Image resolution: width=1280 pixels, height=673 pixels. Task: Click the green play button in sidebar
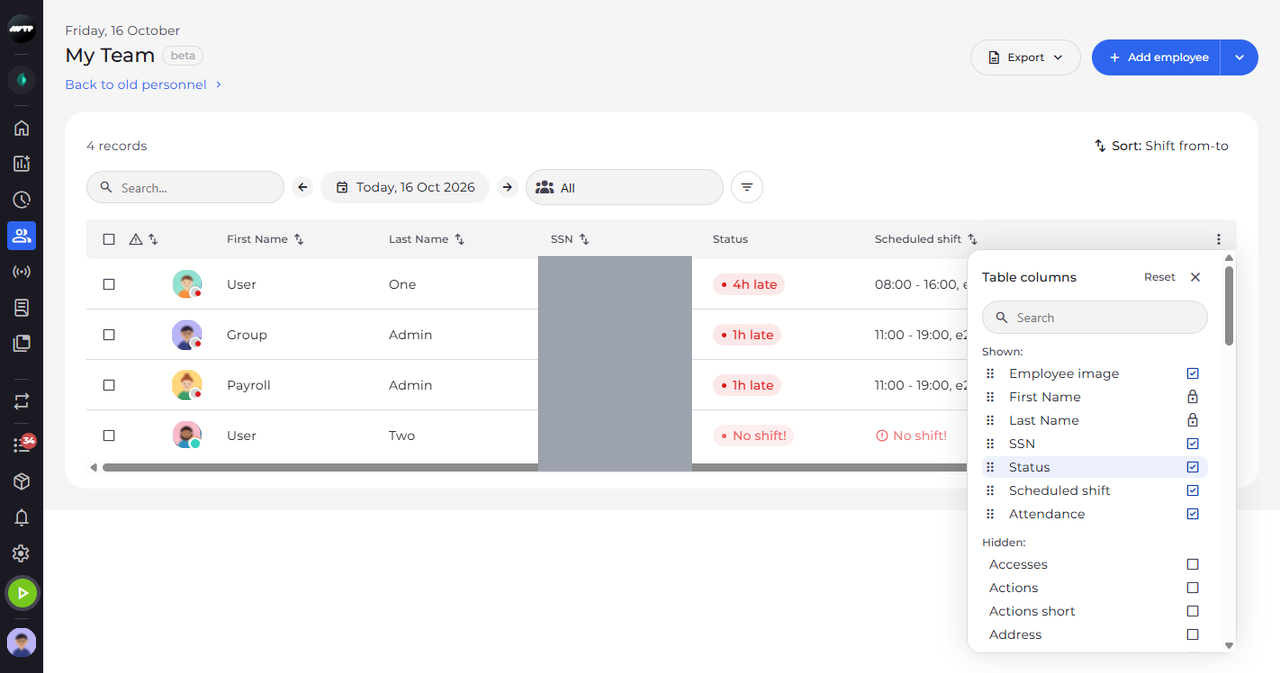click(21, 593)
